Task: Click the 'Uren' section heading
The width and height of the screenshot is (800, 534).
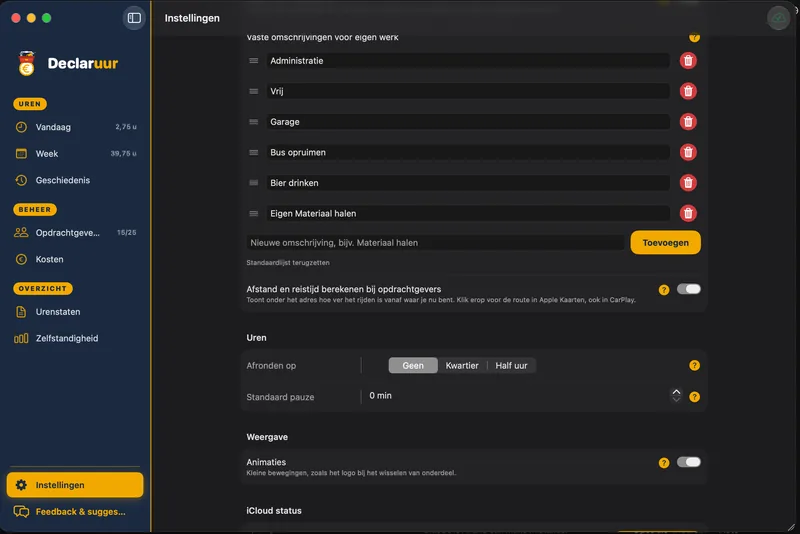Action: click(x=256, y=338)
